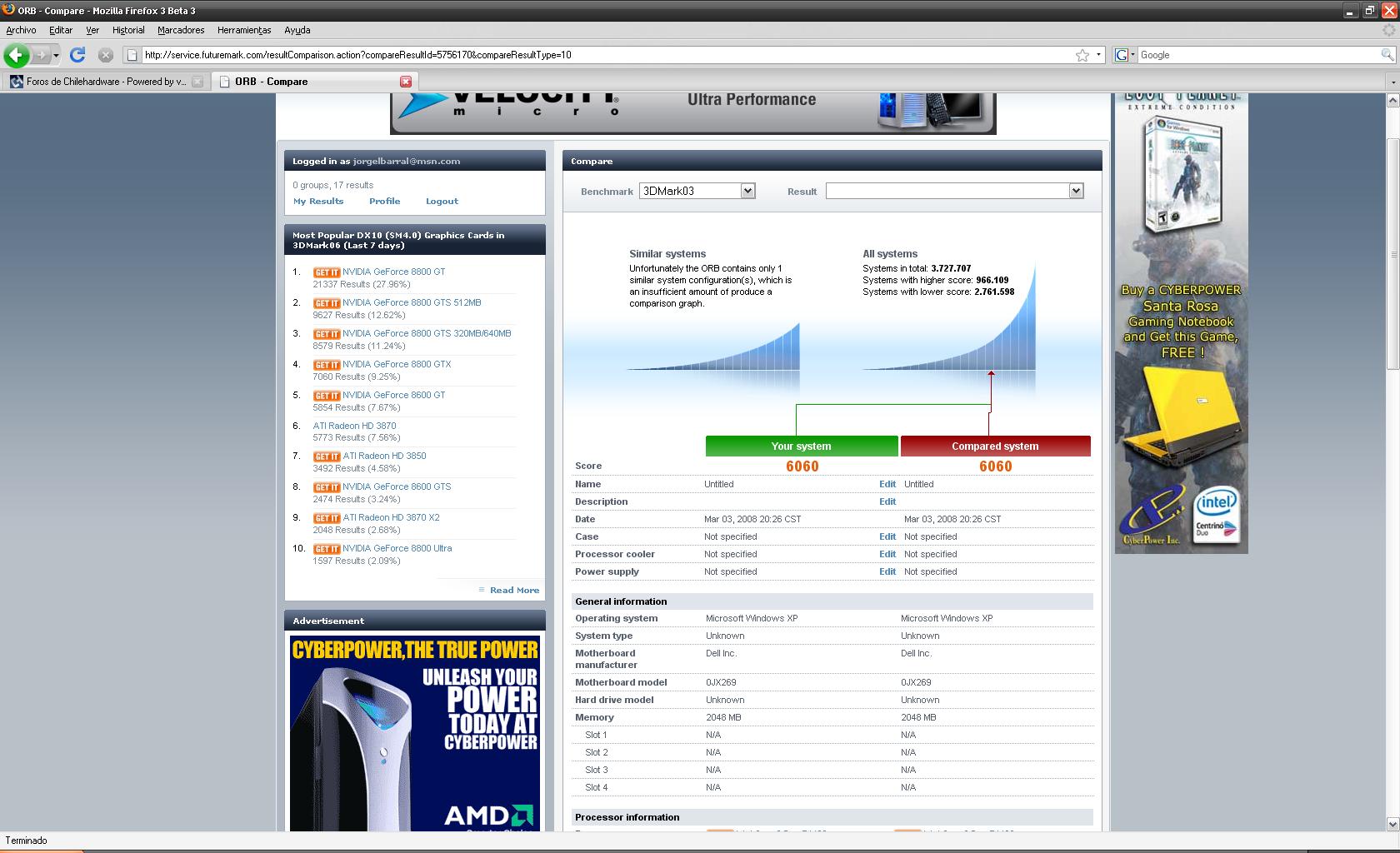This screenshot has width=1400, height=853.
Task: Open ATI Radeon HD 3850 link
Action: 384,456
